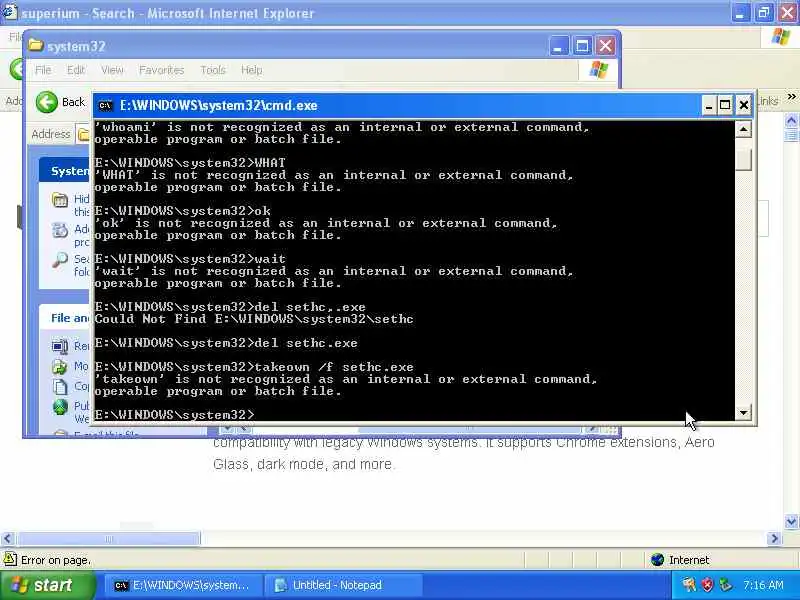
Task: Click the cmd.exe title bar console icon
Action: tap(106, 106)
